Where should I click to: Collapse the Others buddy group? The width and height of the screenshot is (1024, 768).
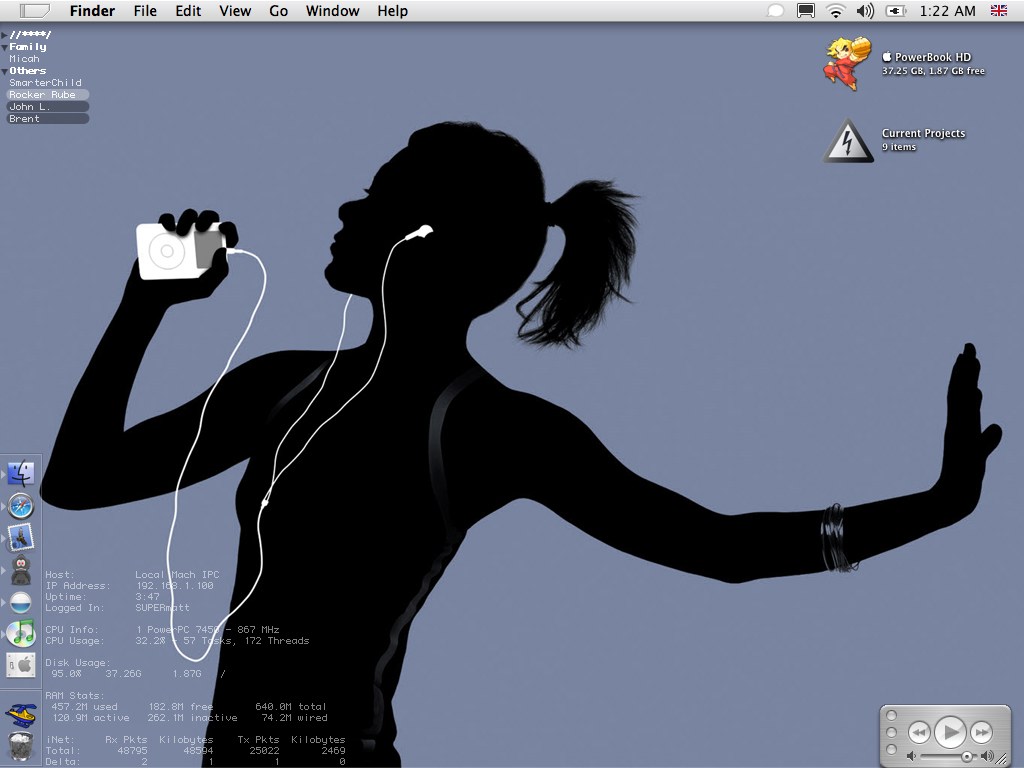pyautogui.click(x=4, y=71)
